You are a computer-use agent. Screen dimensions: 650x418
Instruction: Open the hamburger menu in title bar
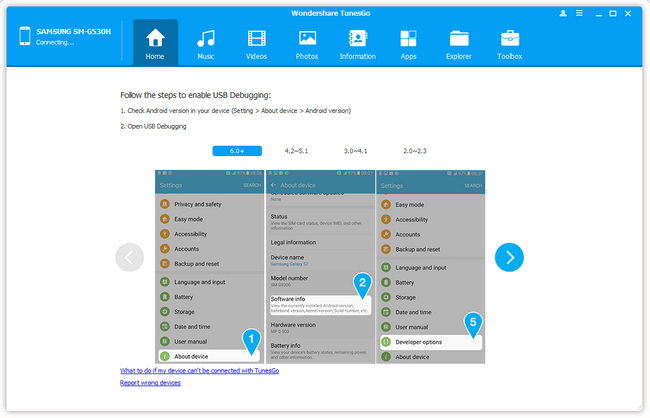point(579,13)
